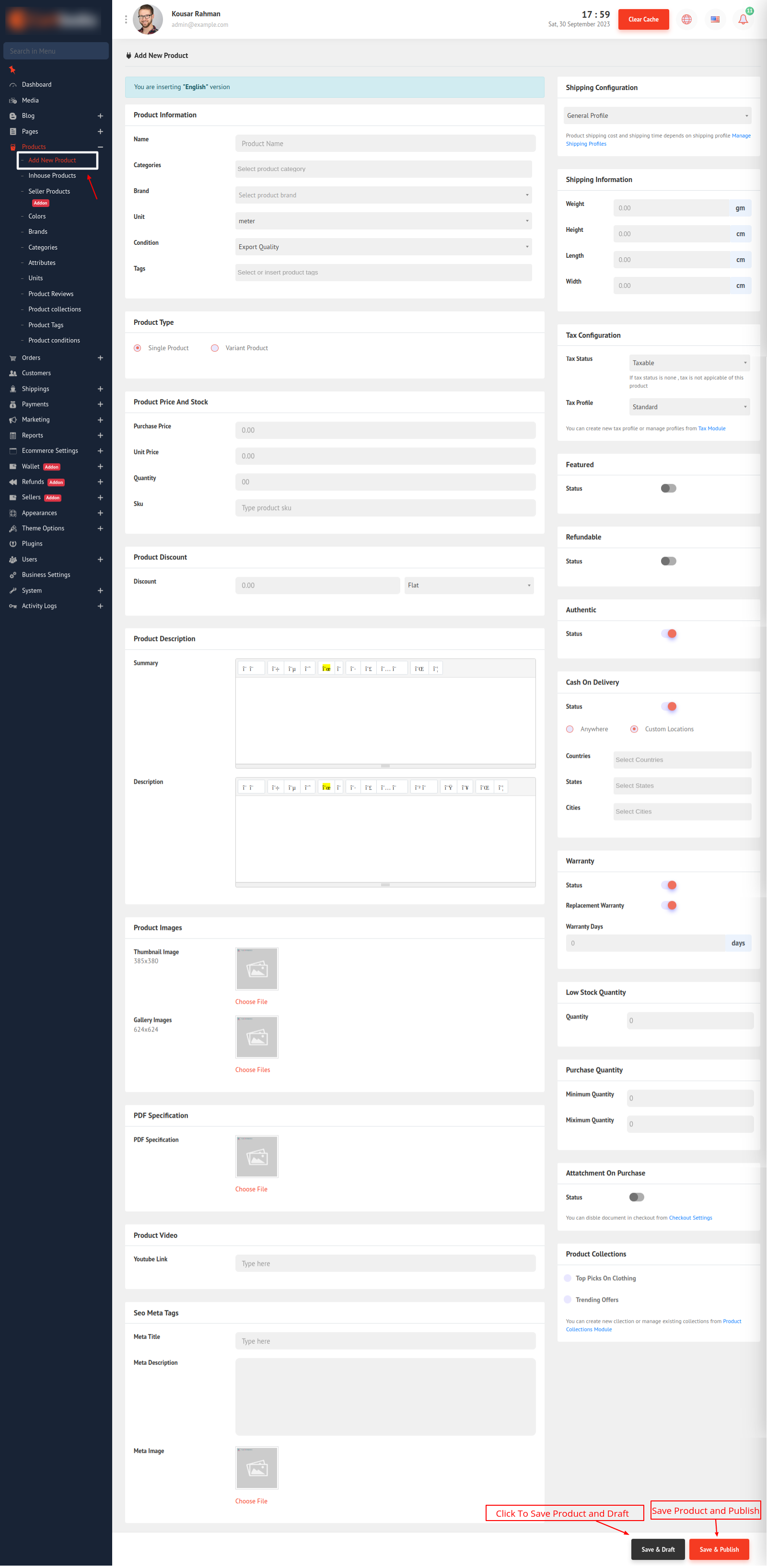Turn on the Refundable status toggle
This screenshot has width=767, height=1568.
[668, 561]
